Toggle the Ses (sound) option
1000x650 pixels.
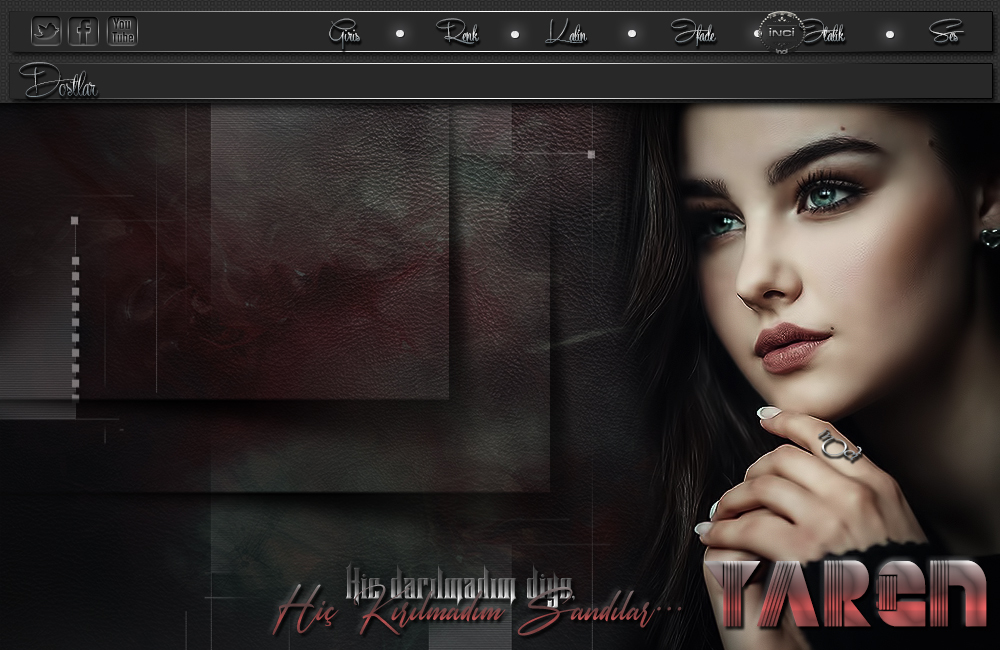[945, 34]
